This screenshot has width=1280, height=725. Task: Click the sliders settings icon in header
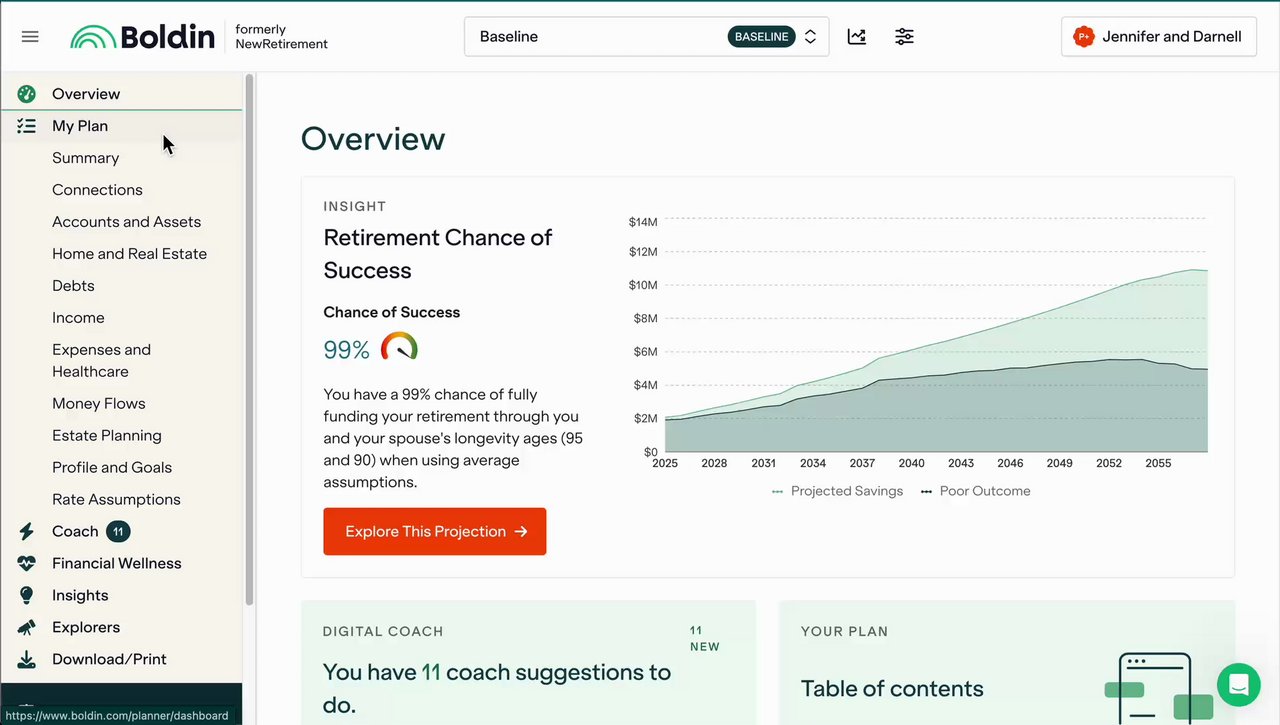pos(904,37)
